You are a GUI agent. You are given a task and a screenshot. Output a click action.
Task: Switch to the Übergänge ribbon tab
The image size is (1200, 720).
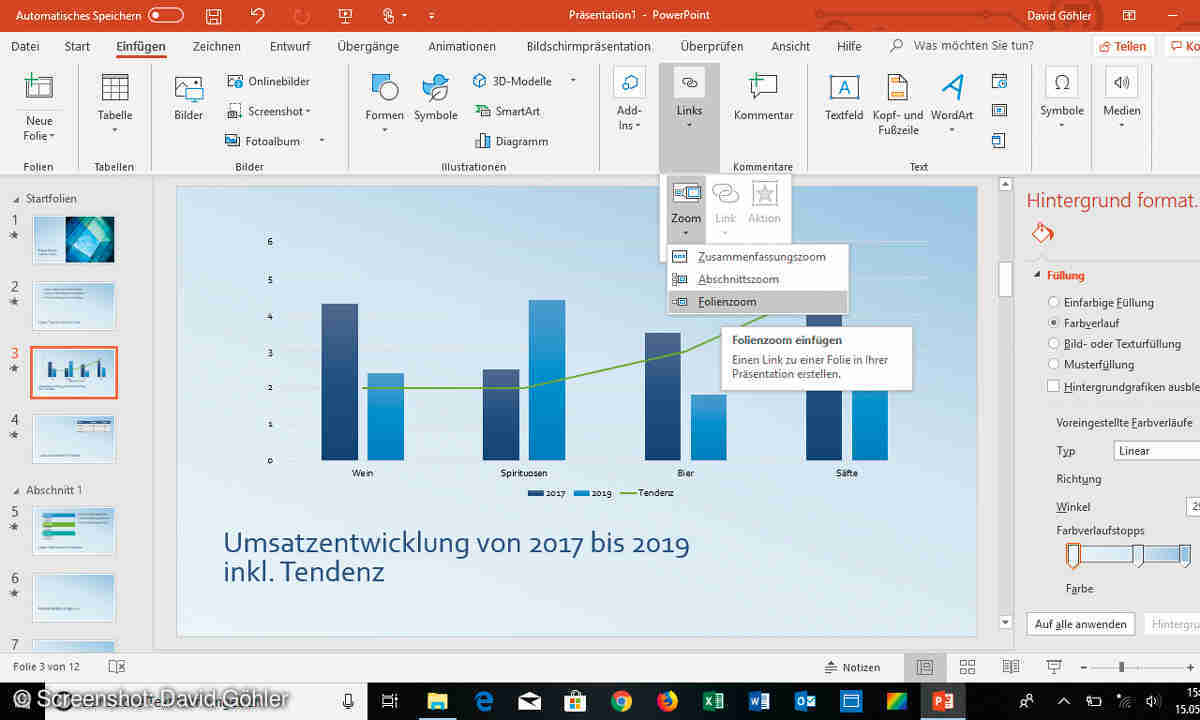point(368,46)
